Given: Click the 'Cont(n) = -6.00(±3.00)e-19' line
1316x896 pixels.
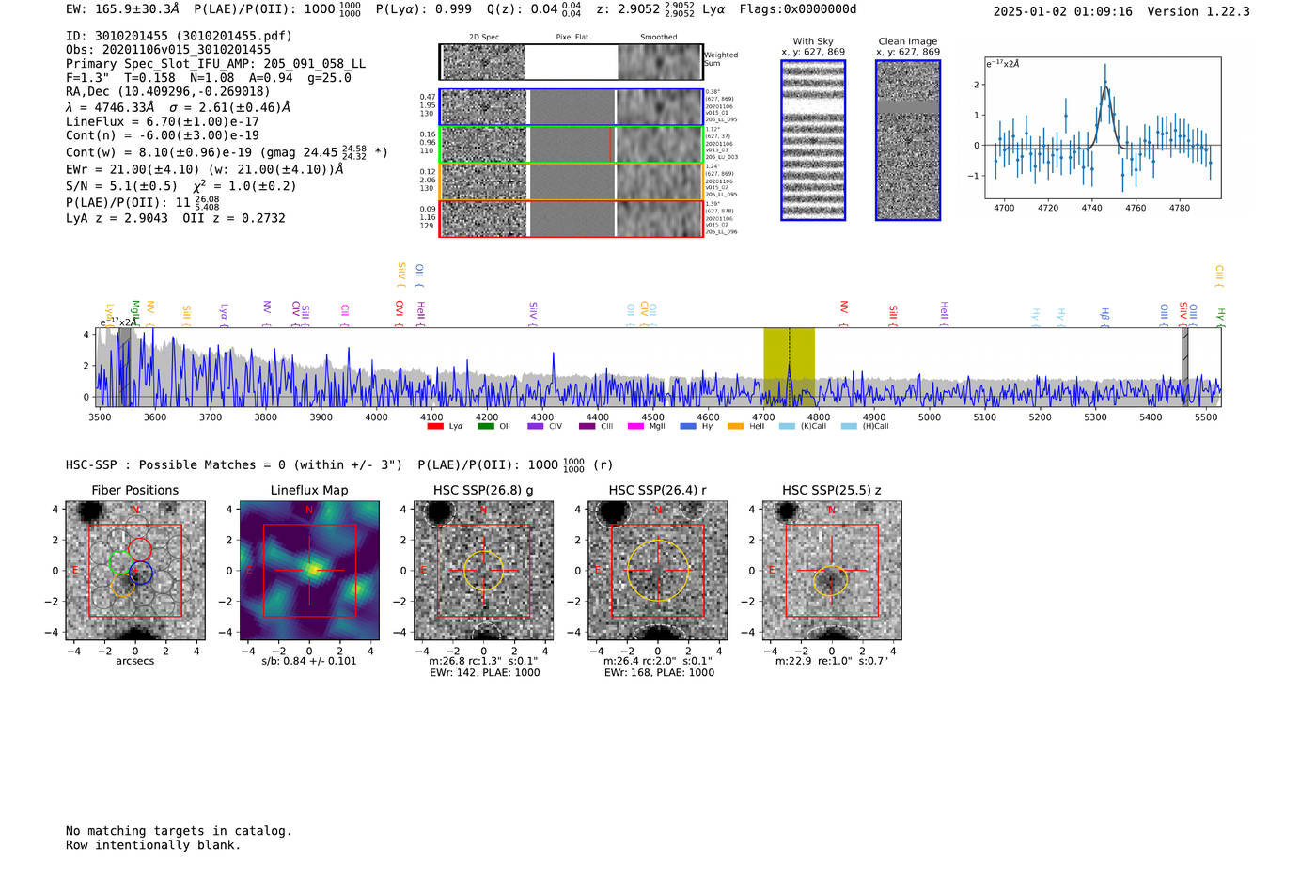Looking at the screenshot, I should point(163,135).
